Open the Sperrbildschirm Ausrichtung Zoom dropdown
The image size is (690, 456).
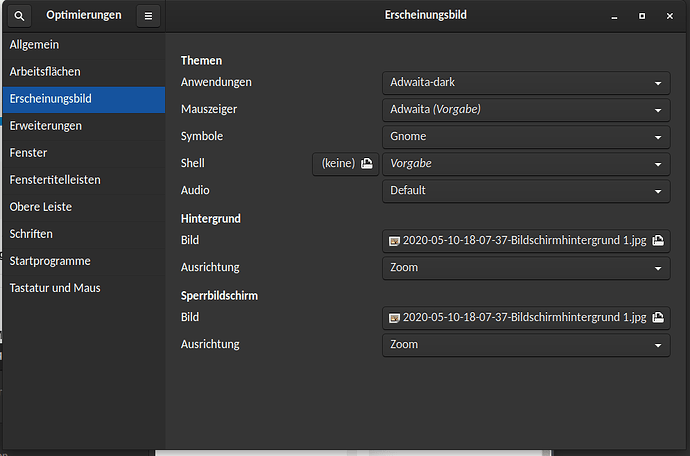point(526,345)
